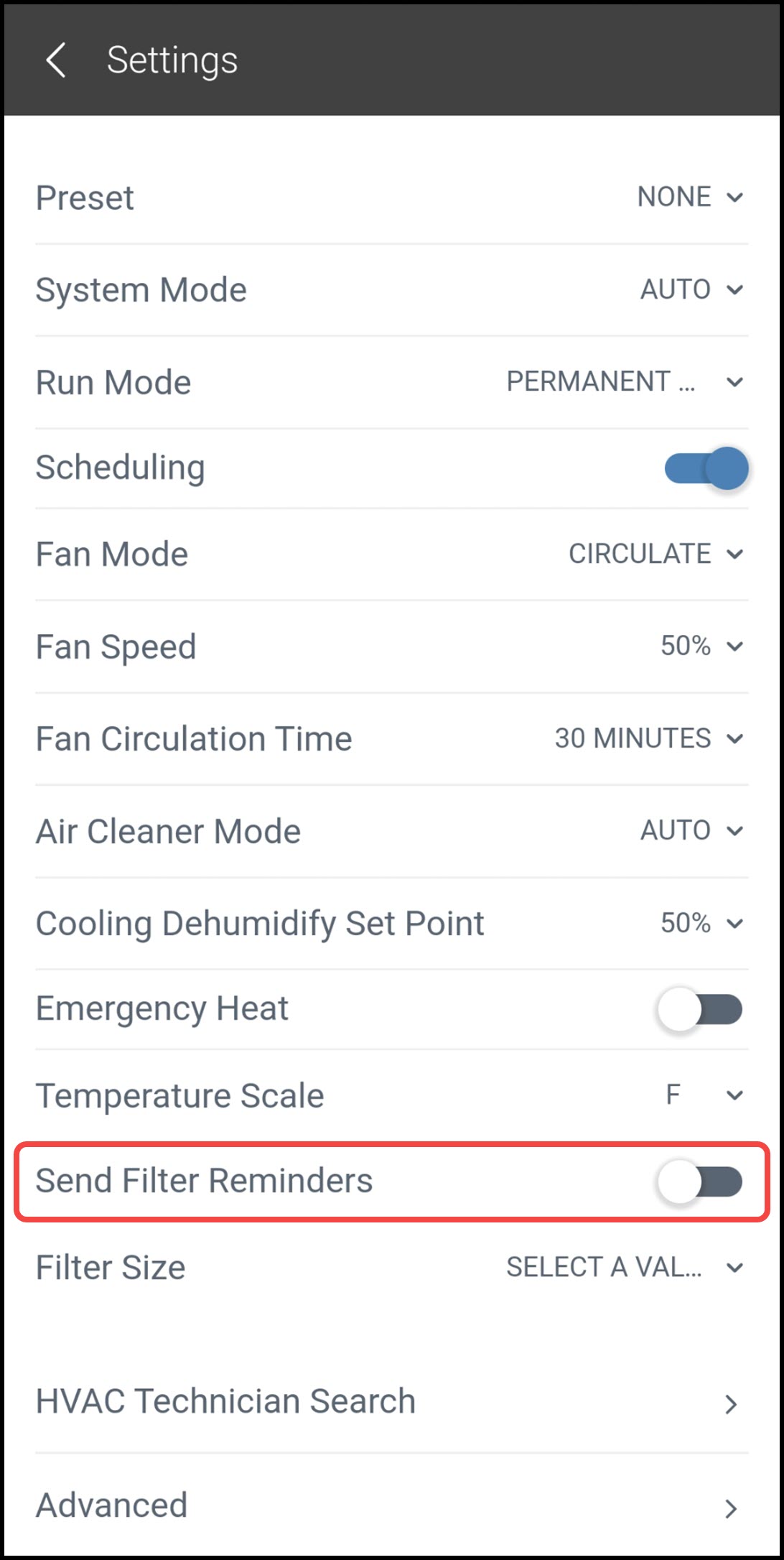This screenshot has width=784, height=1560.
Task: Turn on Send Filter Reminders switch
Action: pos(699,1181)
